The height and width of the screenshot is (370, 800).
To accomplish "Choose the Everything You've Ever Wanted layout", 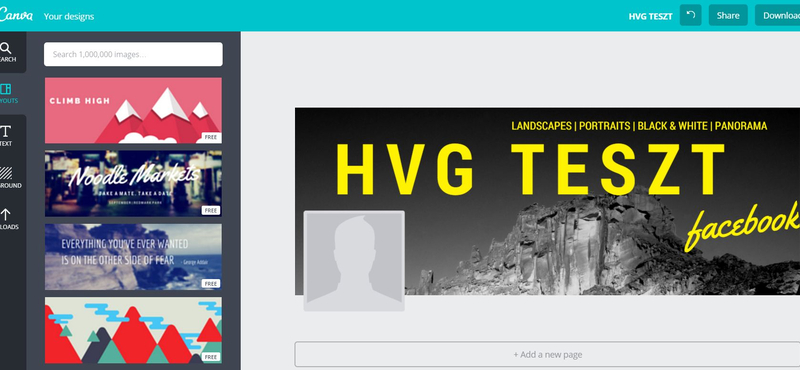I will [133, 257].
